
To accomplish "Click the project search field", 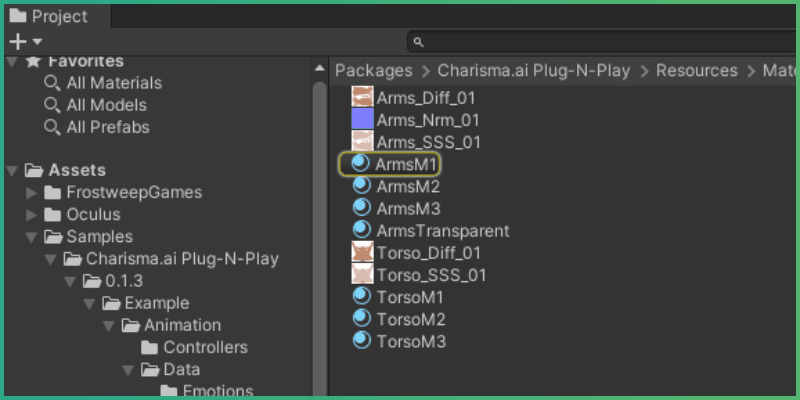I will [600, 41].
